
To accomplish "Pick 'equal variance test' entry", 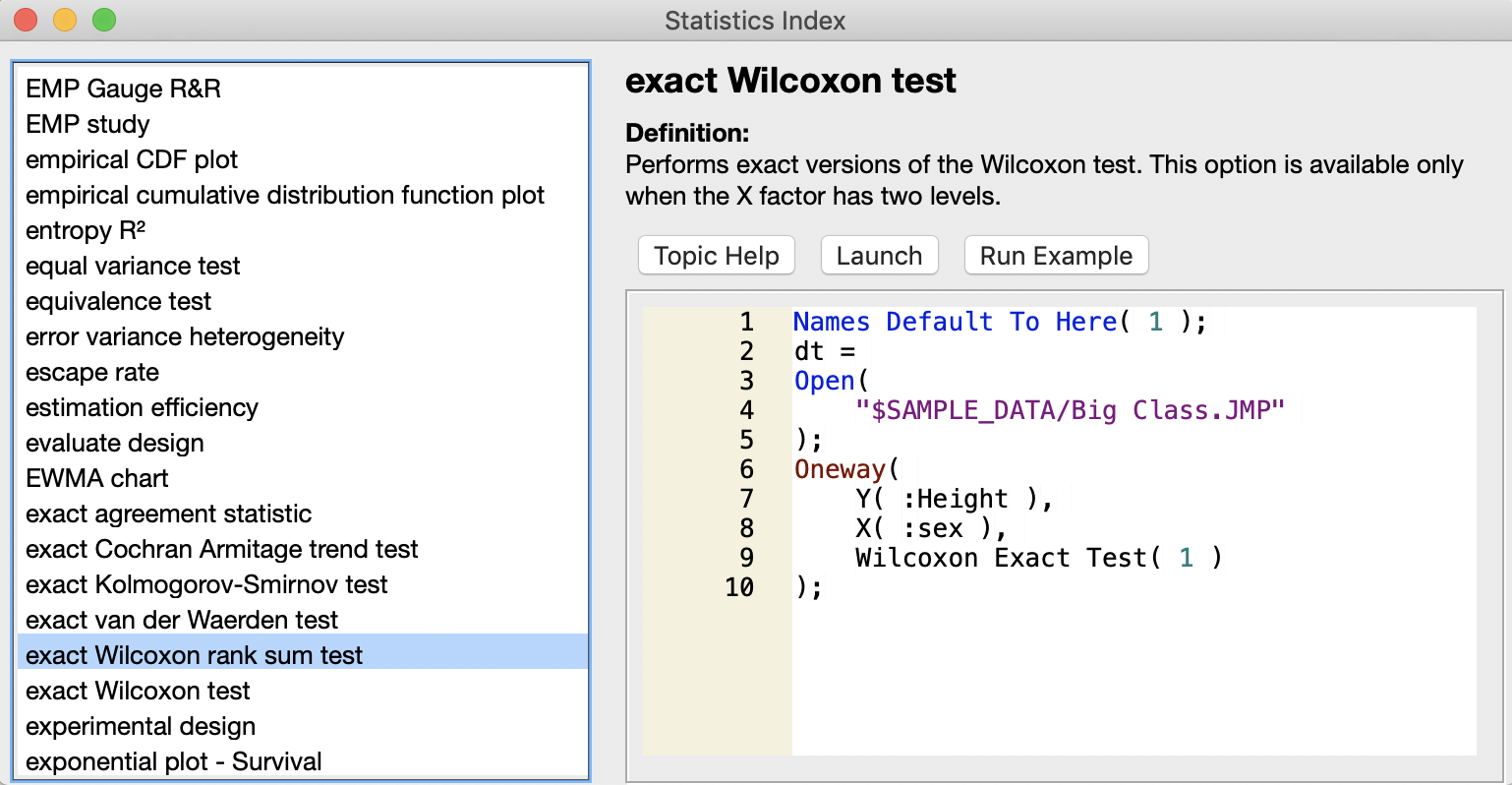I will tap(133, 266).
